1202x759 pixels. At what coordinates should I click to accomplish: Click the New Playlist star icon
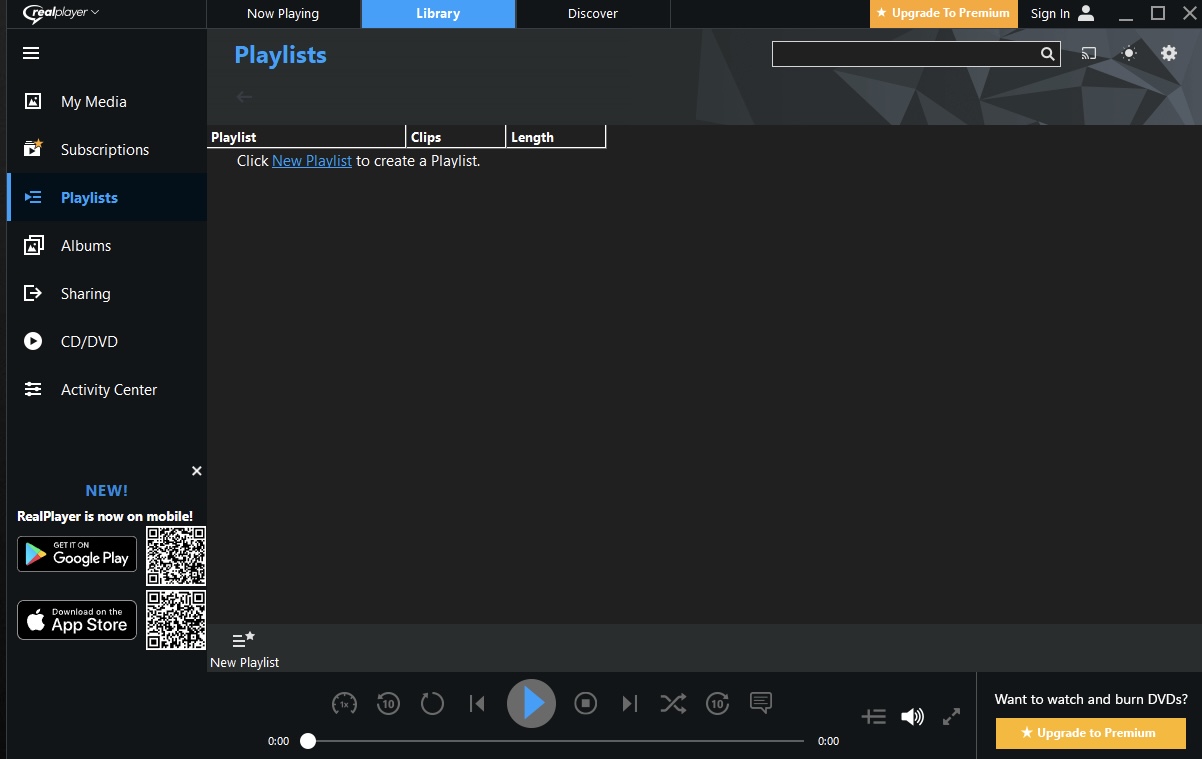(243, 639)
